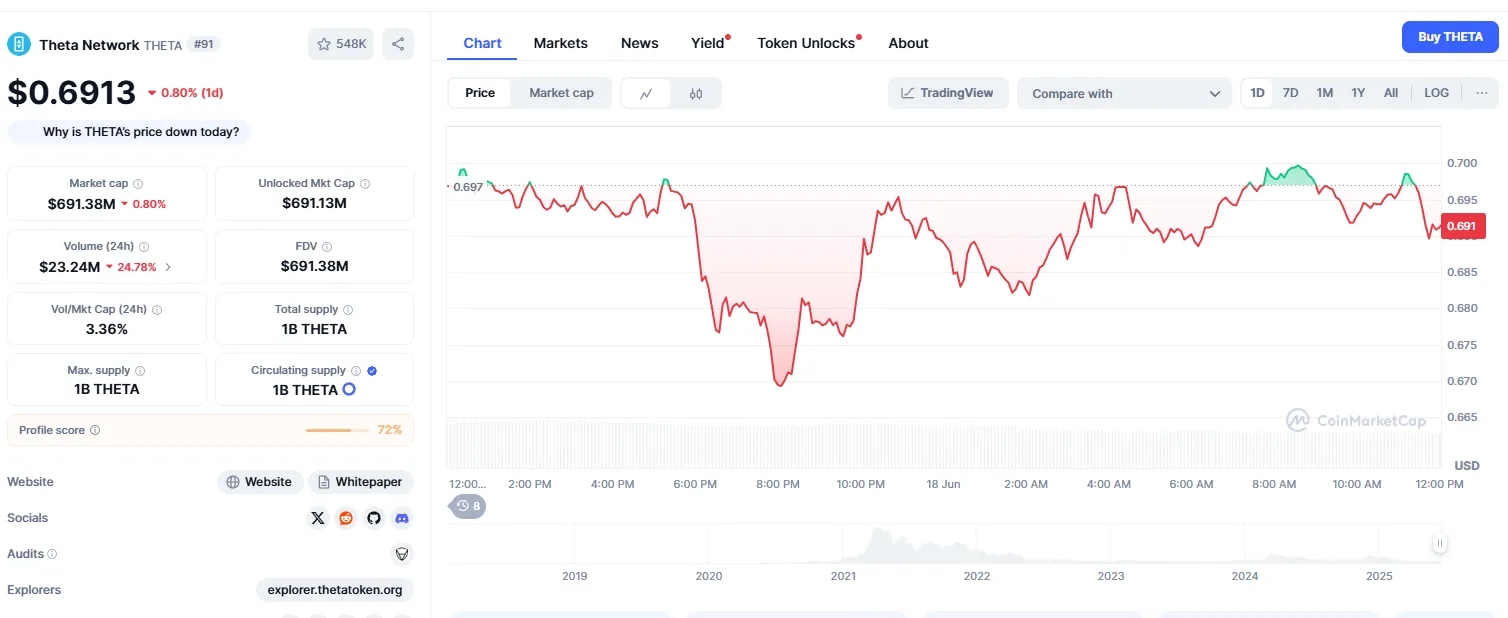Image resolution: width=1508 pixels, height=618 pixels.
Task: Open the GitHub social link
Action: click(374, 518)
